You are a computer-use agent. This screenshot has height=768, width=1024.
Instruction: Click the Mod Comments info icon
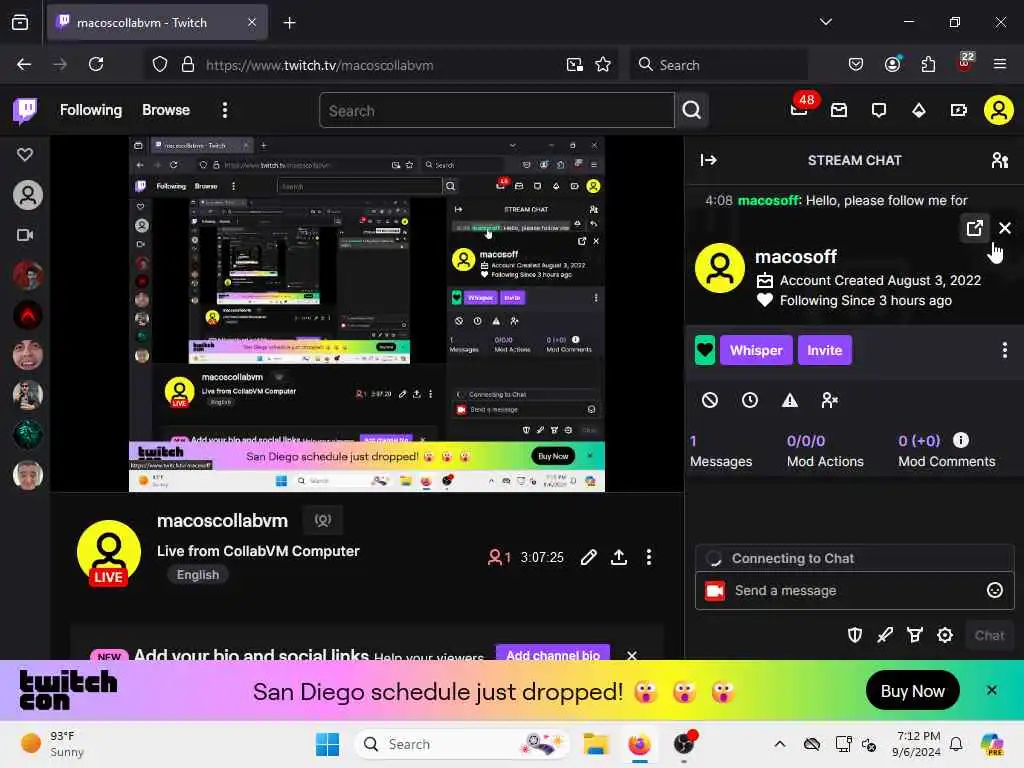coord(961,440)
